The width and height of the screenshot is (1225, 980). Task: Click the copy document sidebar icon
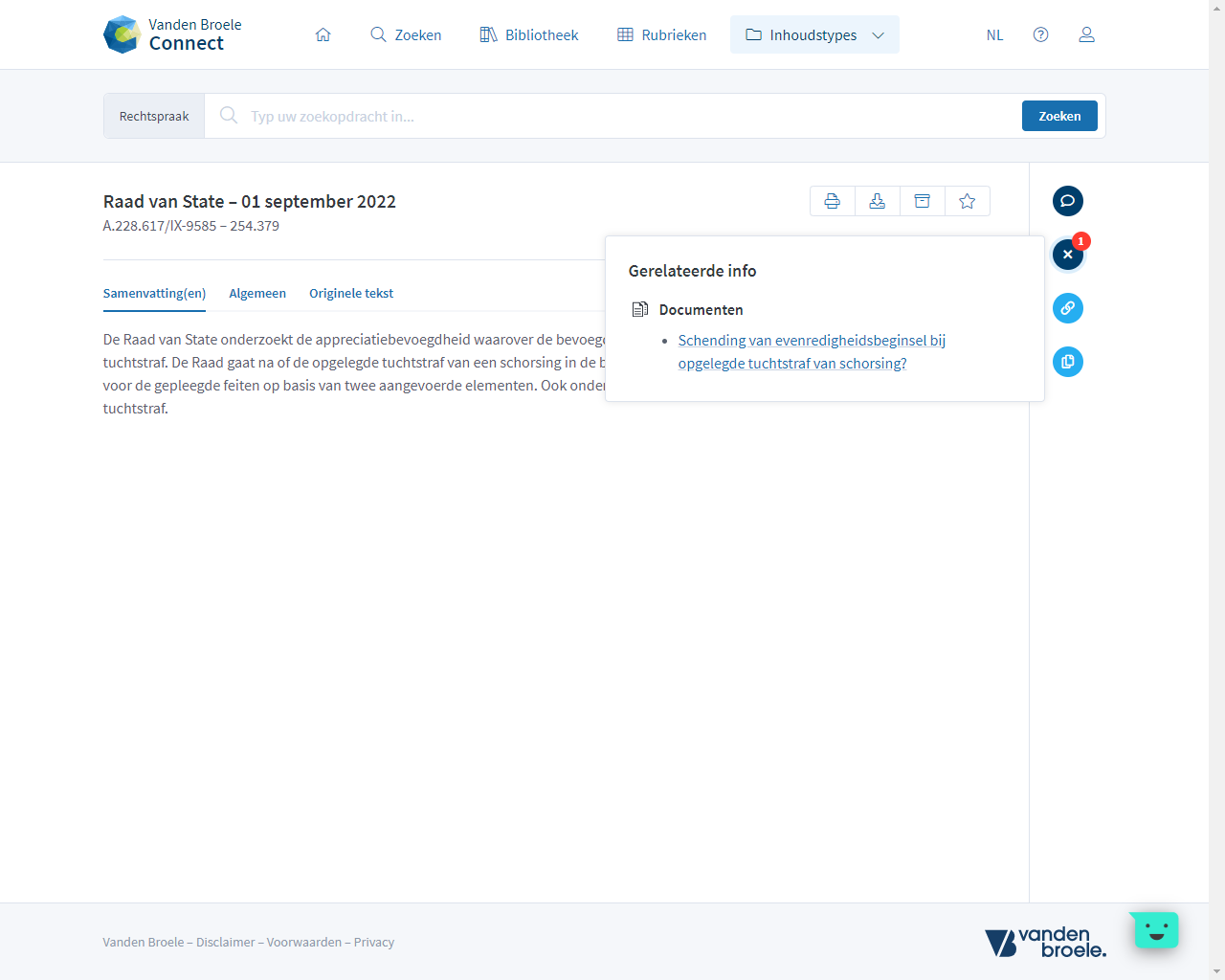1068,362
